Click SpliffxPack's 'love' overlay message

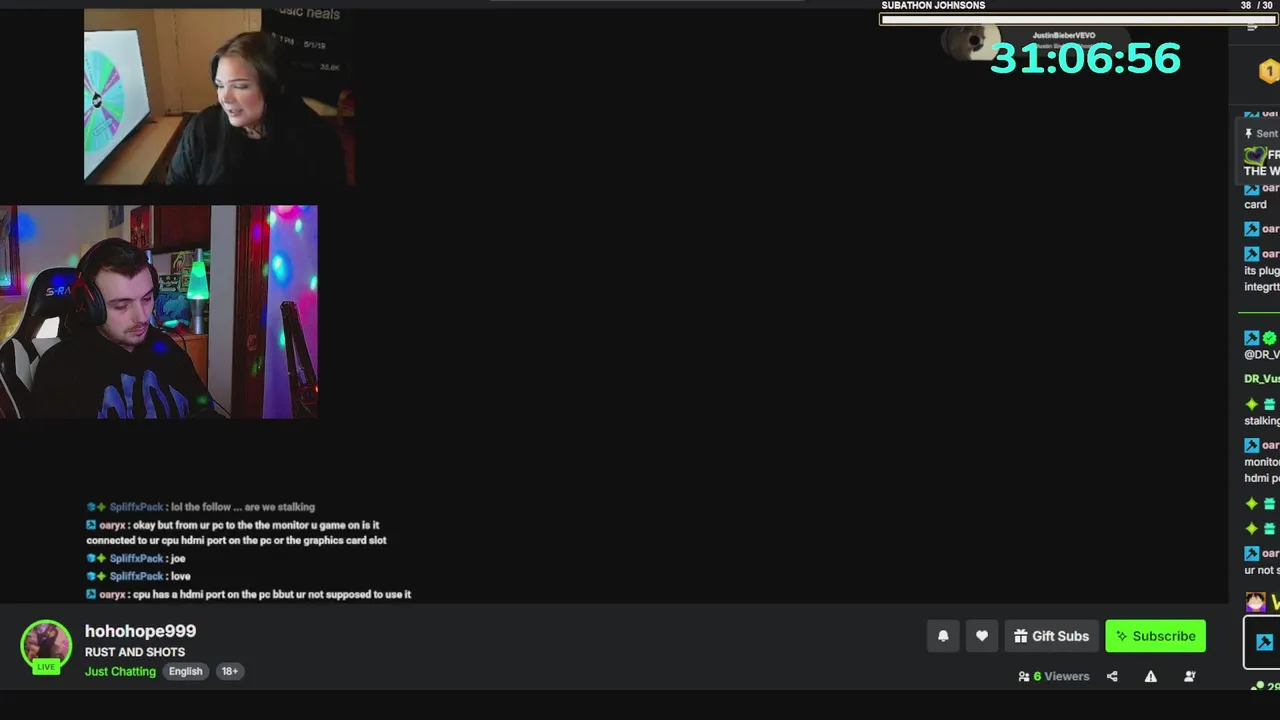[x=139, y=576]
